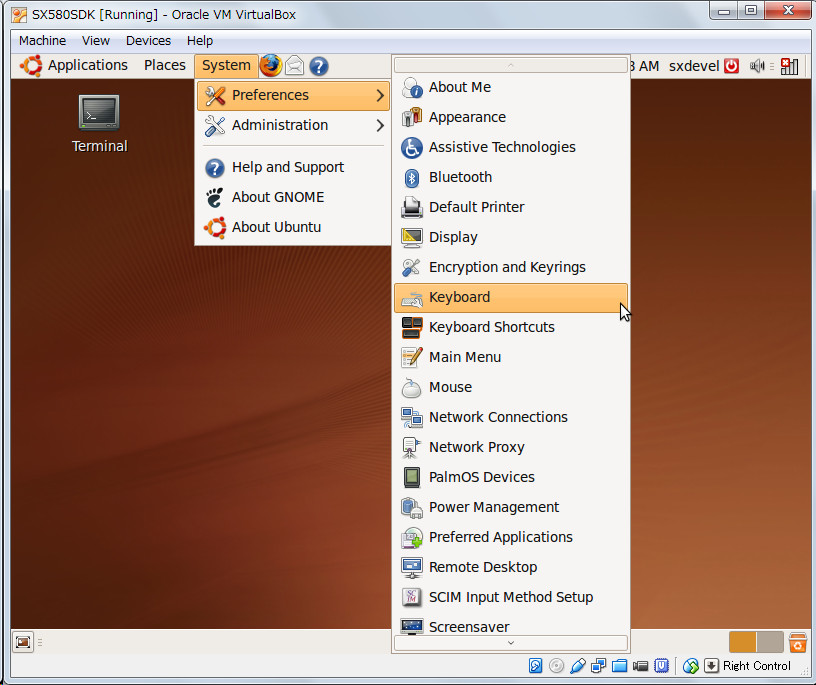Launch Firefox from the top panel
816x685 pixels.
point(271,66)
